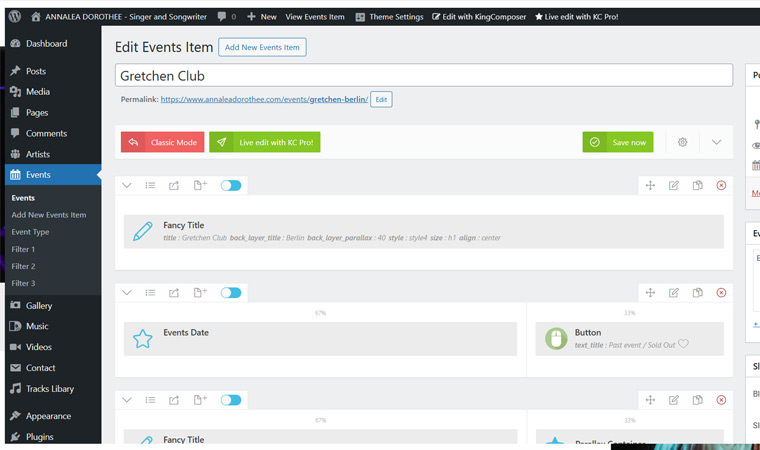Select Add New Events Item in the submenu

(49, 215)
